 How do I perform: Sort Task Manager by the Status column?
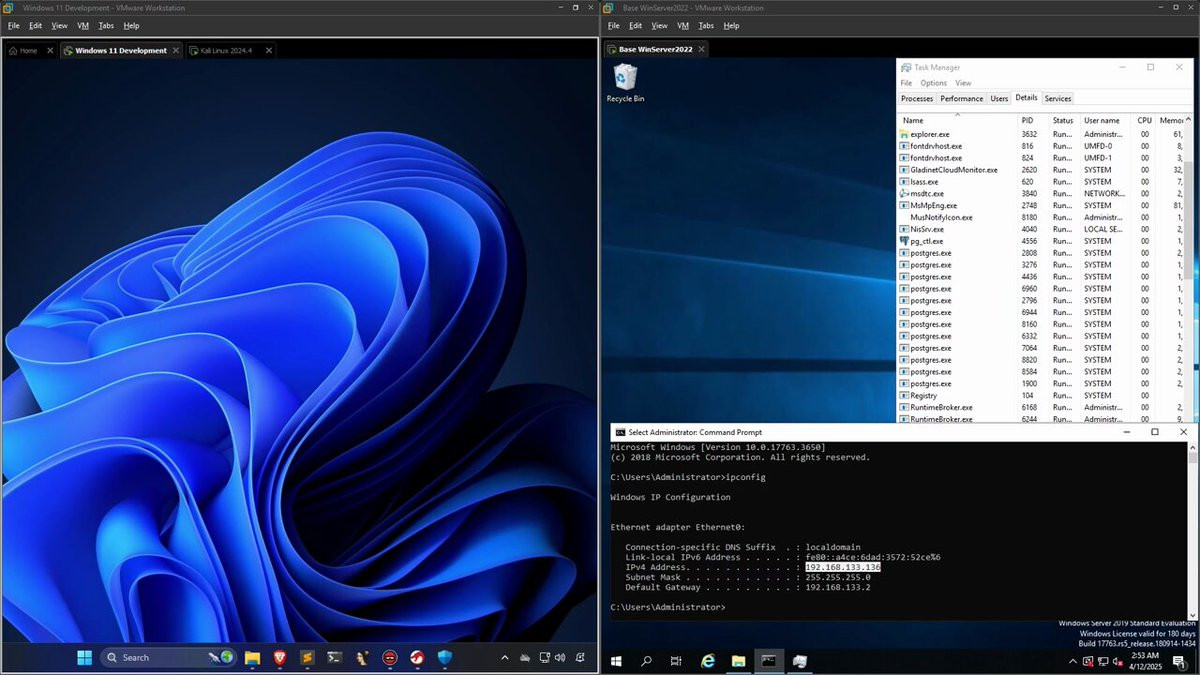1064,120
